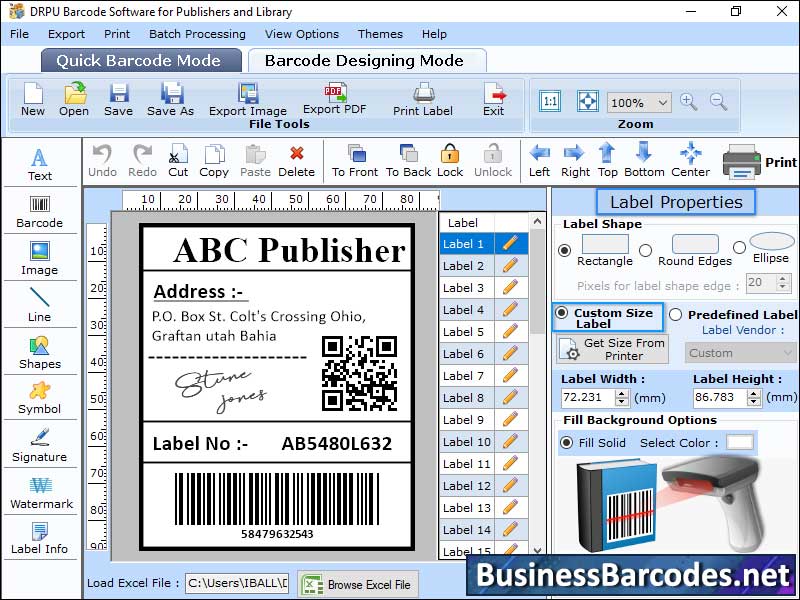
Task: Click the Browse Excel File button
Action: pos(357,584)
